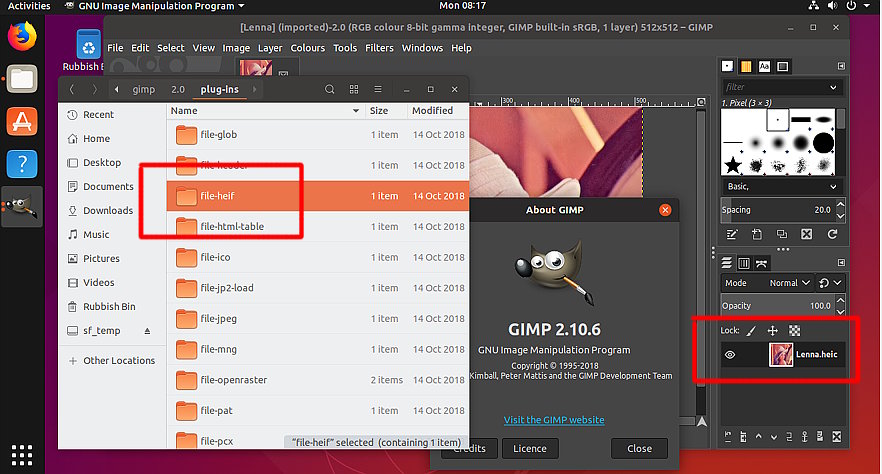Click the brush Spacing slider
The image size is (882, 474).
(776, 210)
